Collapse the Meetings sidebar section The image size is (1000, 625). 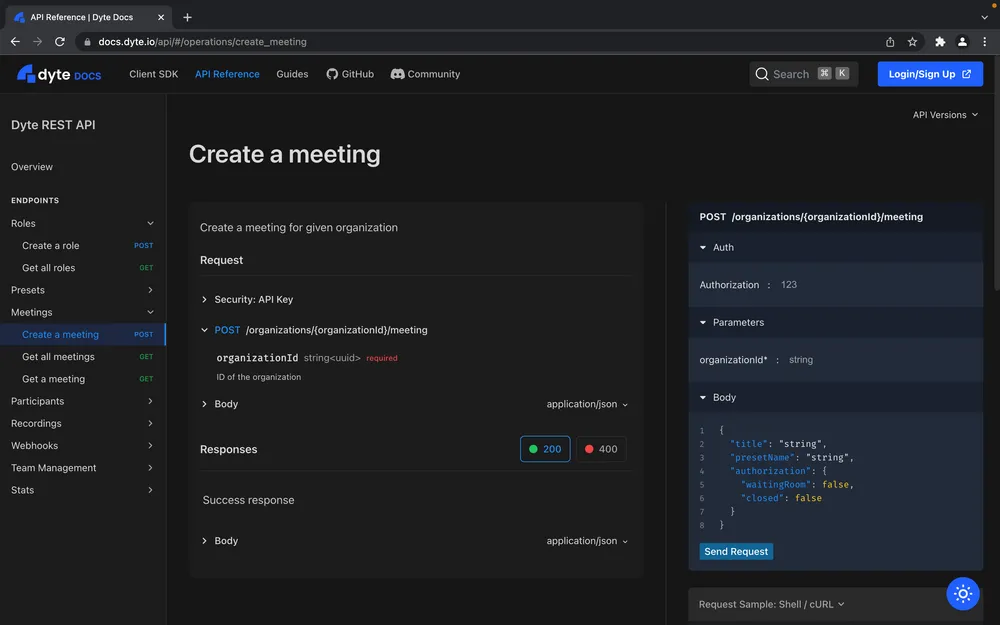coord(82,312)
